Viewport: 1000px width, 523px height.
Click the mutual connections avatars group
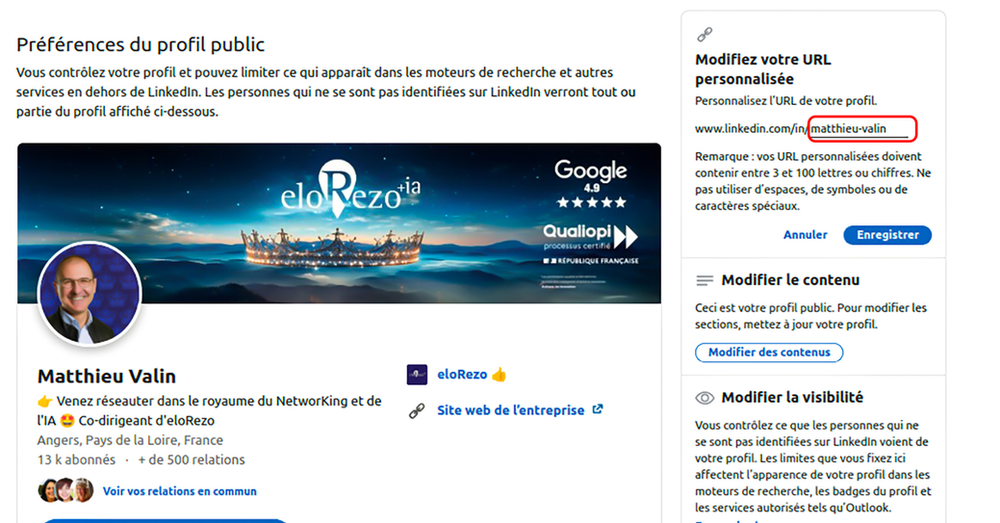tap(66, 490)
